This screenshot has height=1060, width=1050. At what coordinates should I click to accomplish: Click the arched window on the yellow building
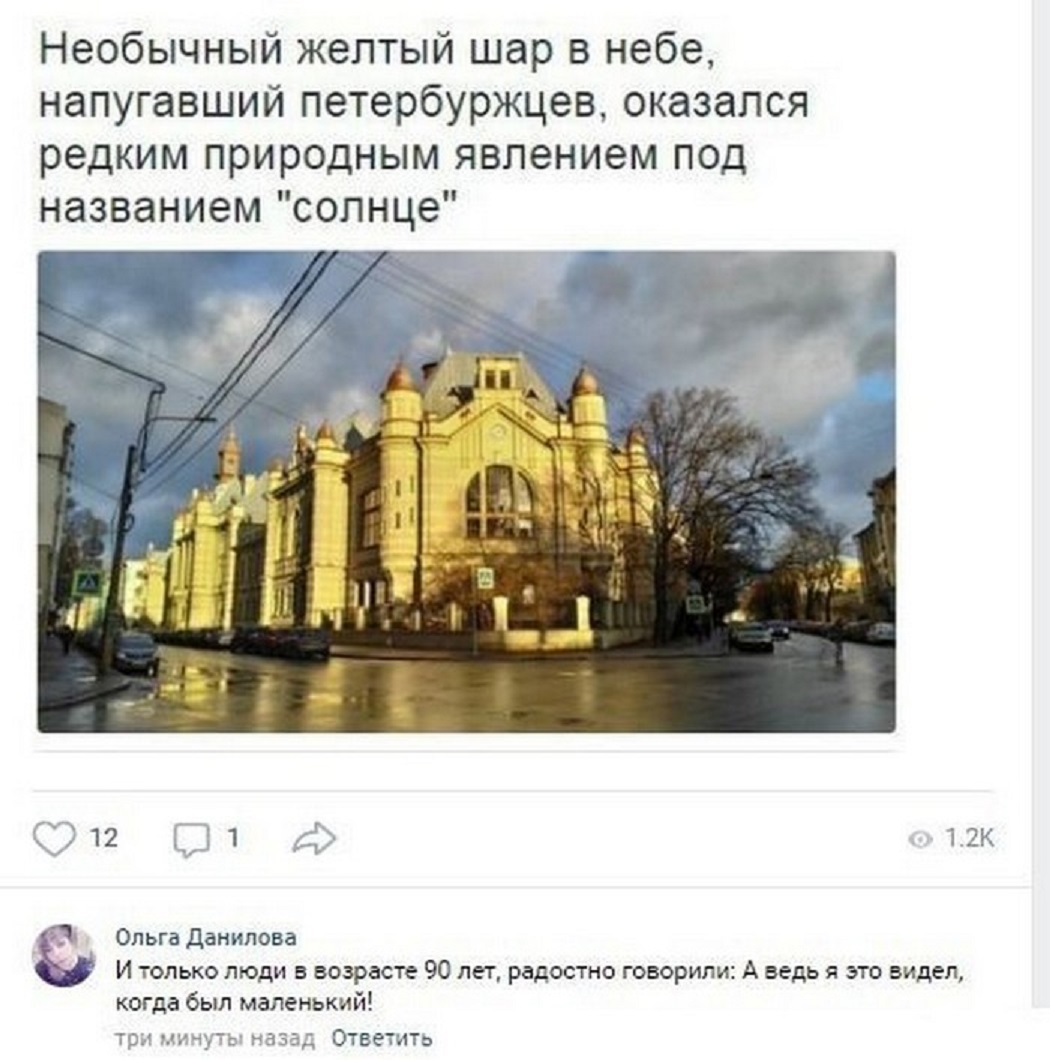point(499,501)
